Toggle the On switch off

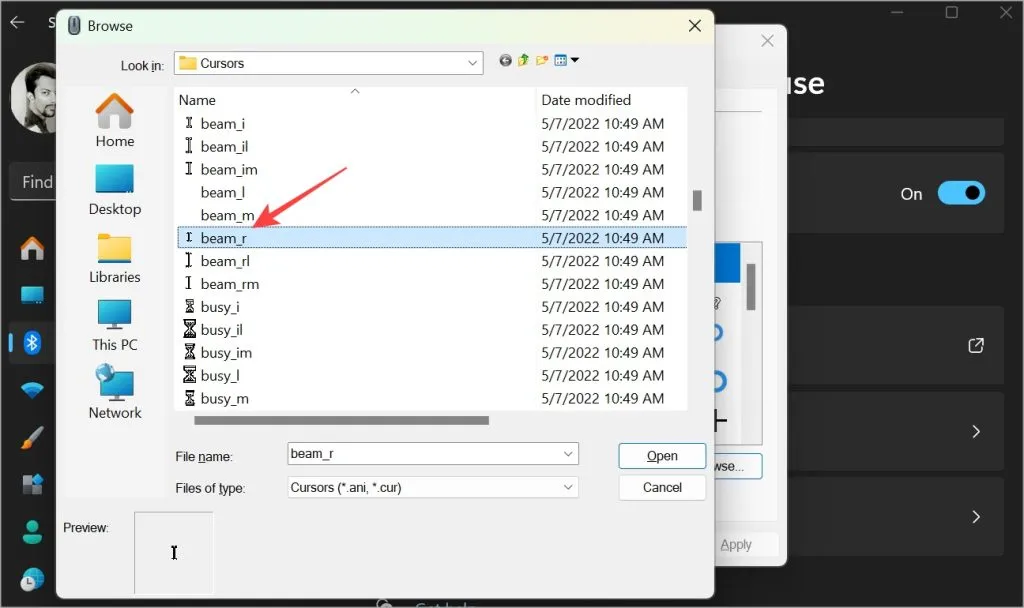[961, 193]
